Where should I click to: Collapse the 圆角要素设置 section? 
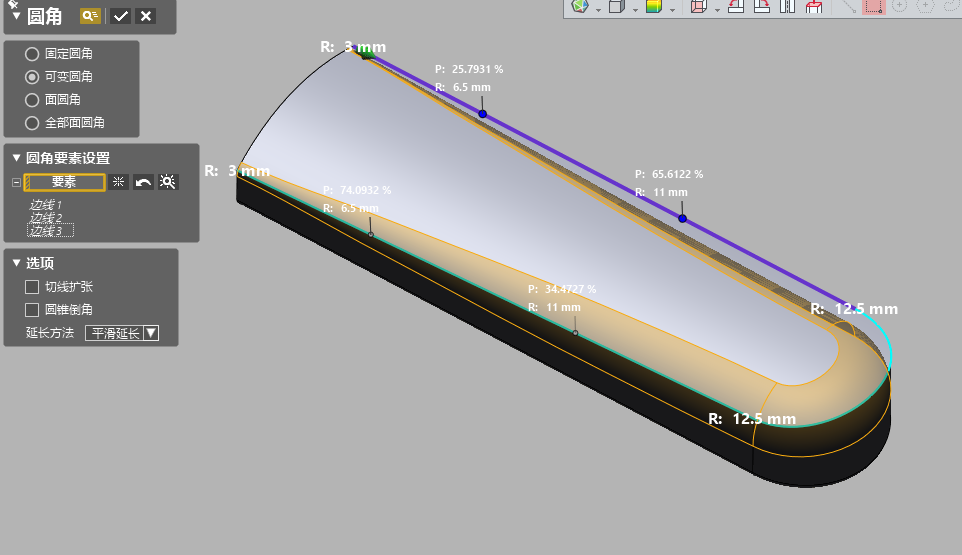pyautogui.click(x=16, y=158)
